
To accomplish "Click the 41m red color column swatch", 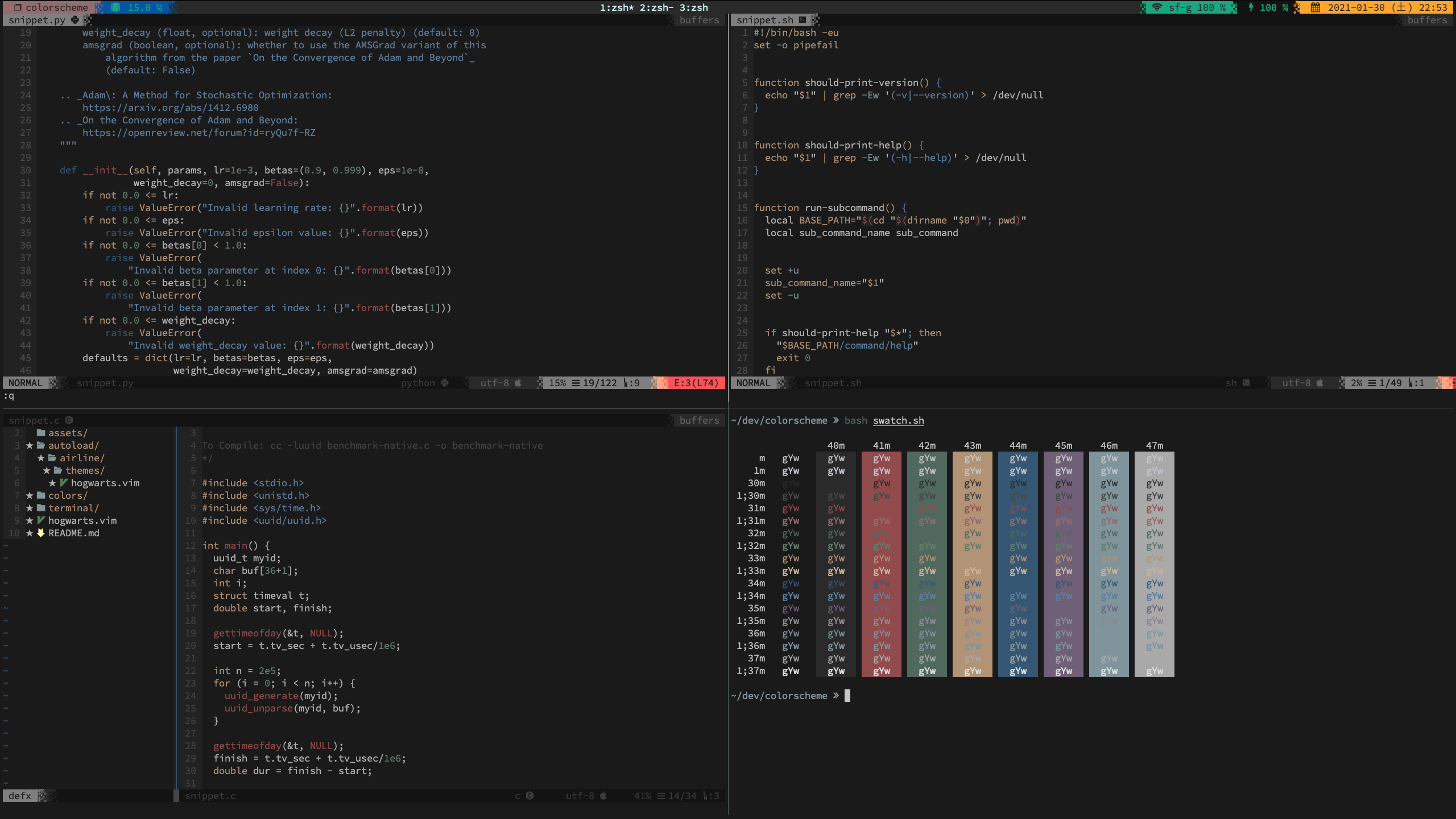I will click(881, 564).
